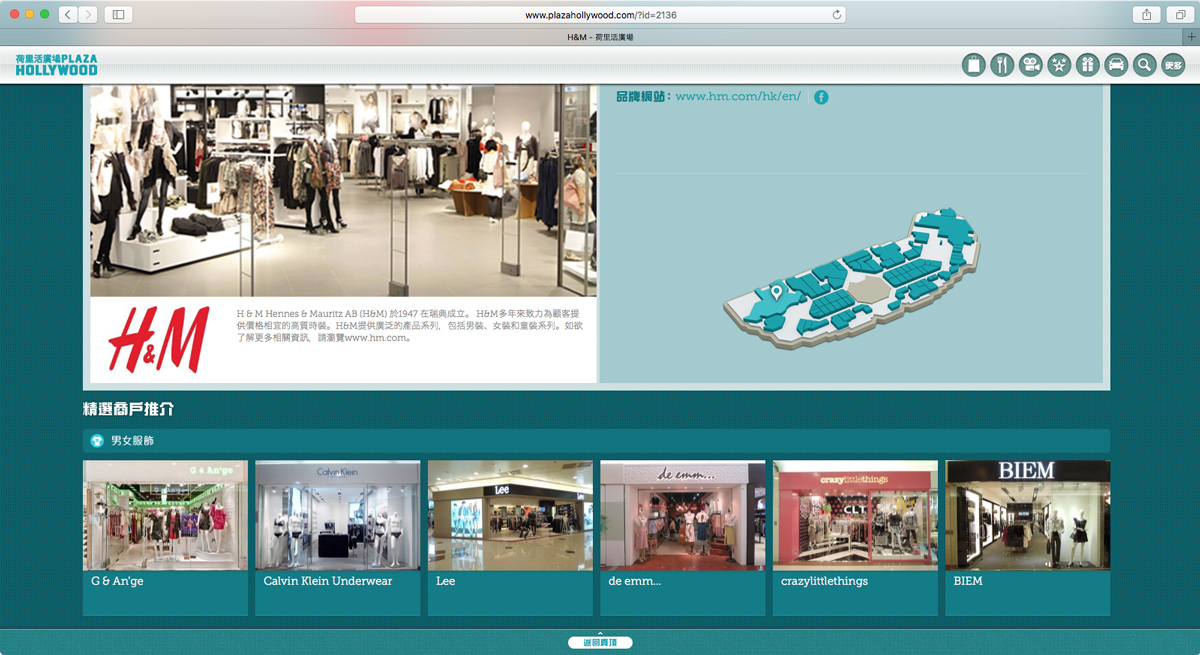
Task: Click the location pin on floor map
Action: tap(775, 292)
